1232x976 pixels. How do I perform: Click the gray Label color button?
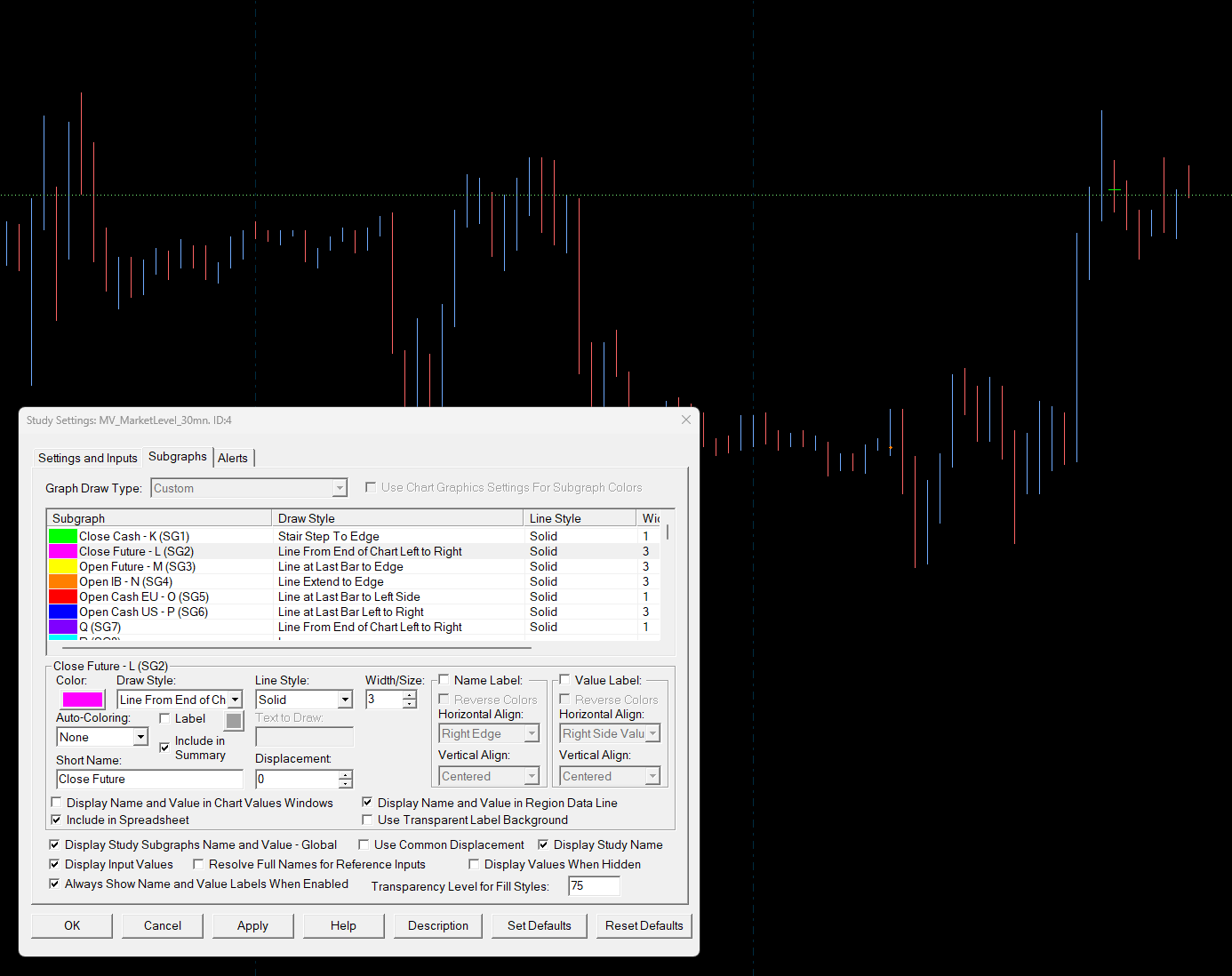click(234, 720)
